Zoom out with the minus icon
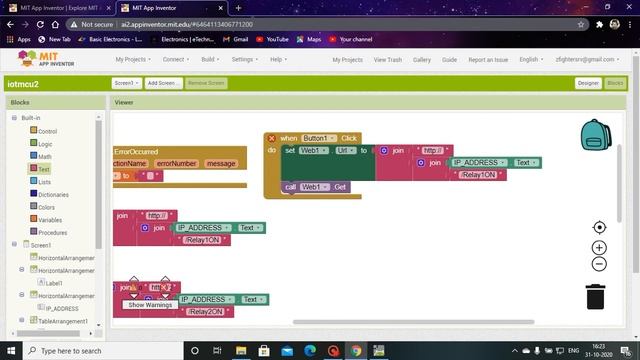The width and height of the screenshot is (640, 360). tap(599, 264)
